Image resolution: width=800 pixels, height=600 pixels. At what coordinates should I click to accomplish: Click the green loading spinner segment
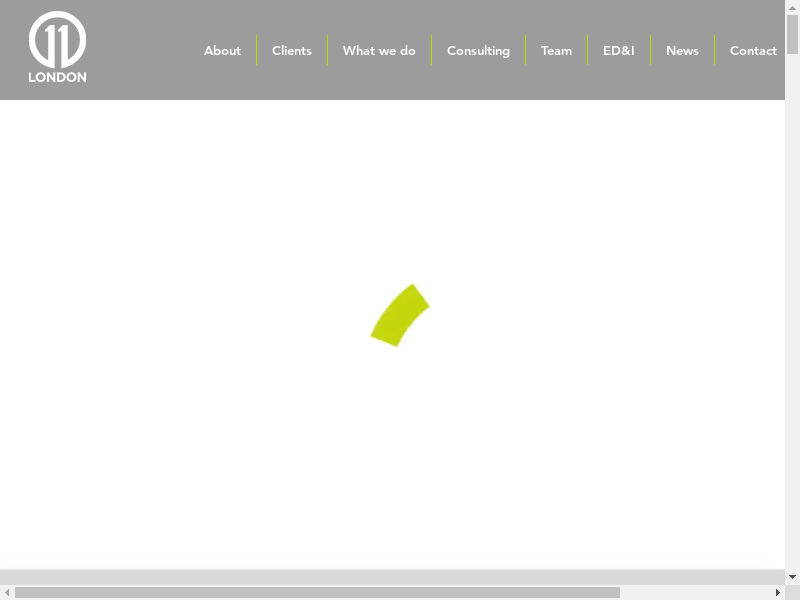400,315
